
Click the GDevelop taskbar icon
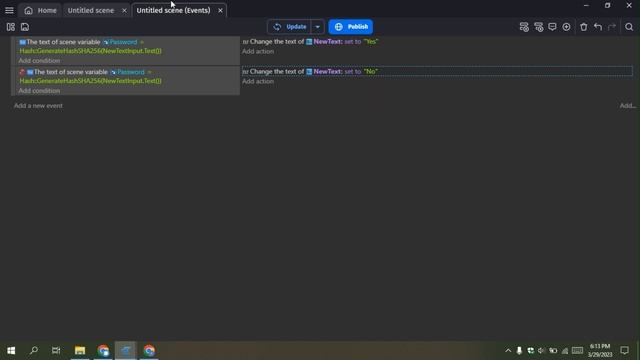point(126,351)
